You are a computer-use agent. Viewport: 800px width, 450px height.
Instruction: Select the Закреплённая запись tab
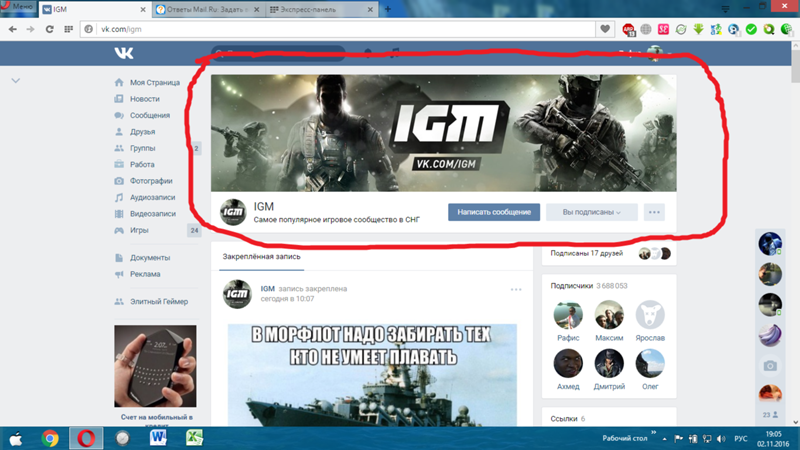pyautogui.click(x=261, y=257)
